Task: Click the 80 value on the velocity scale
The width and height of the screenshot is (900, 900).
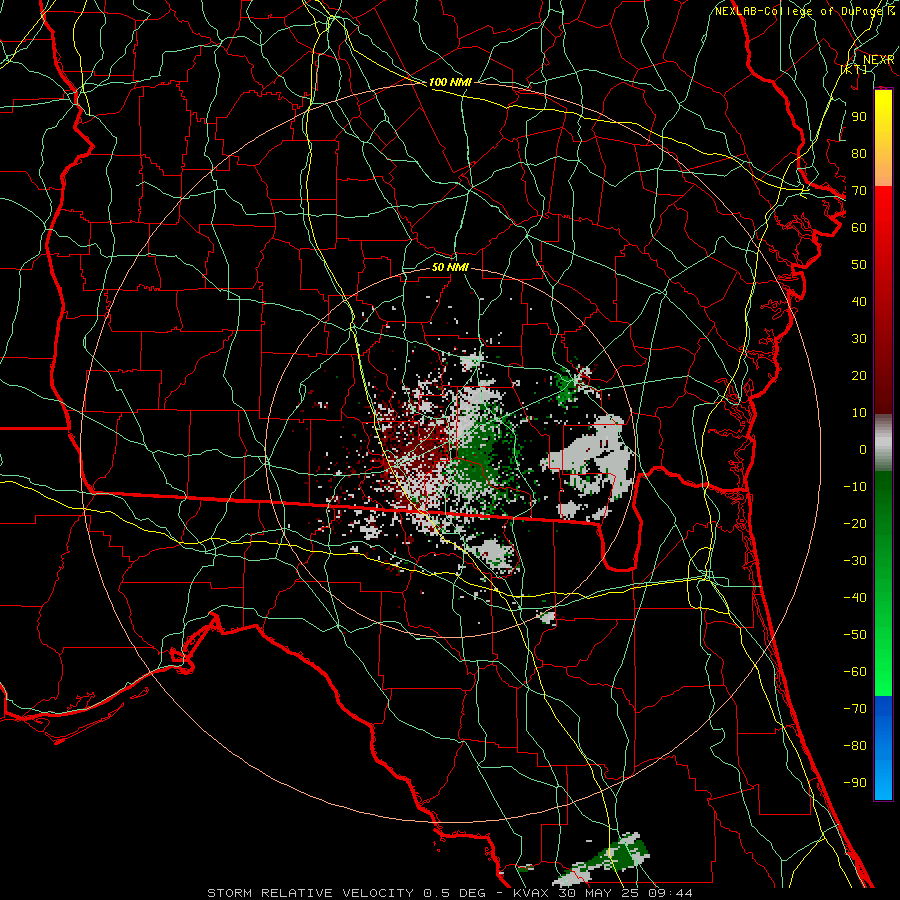Action: [859, 153]
